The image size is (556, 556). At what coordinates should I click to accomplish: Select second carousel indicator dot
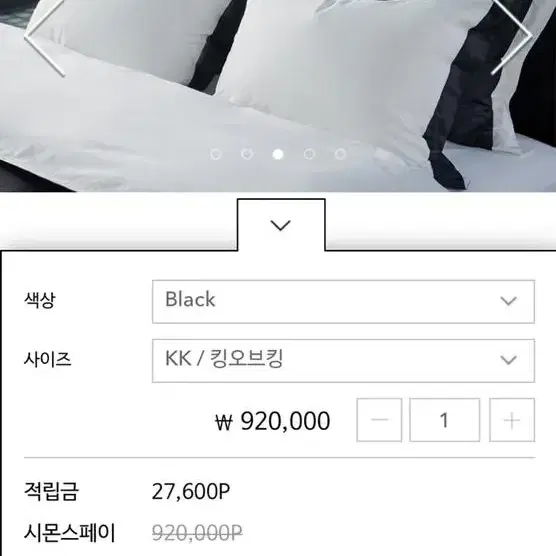tap(247, 154)
